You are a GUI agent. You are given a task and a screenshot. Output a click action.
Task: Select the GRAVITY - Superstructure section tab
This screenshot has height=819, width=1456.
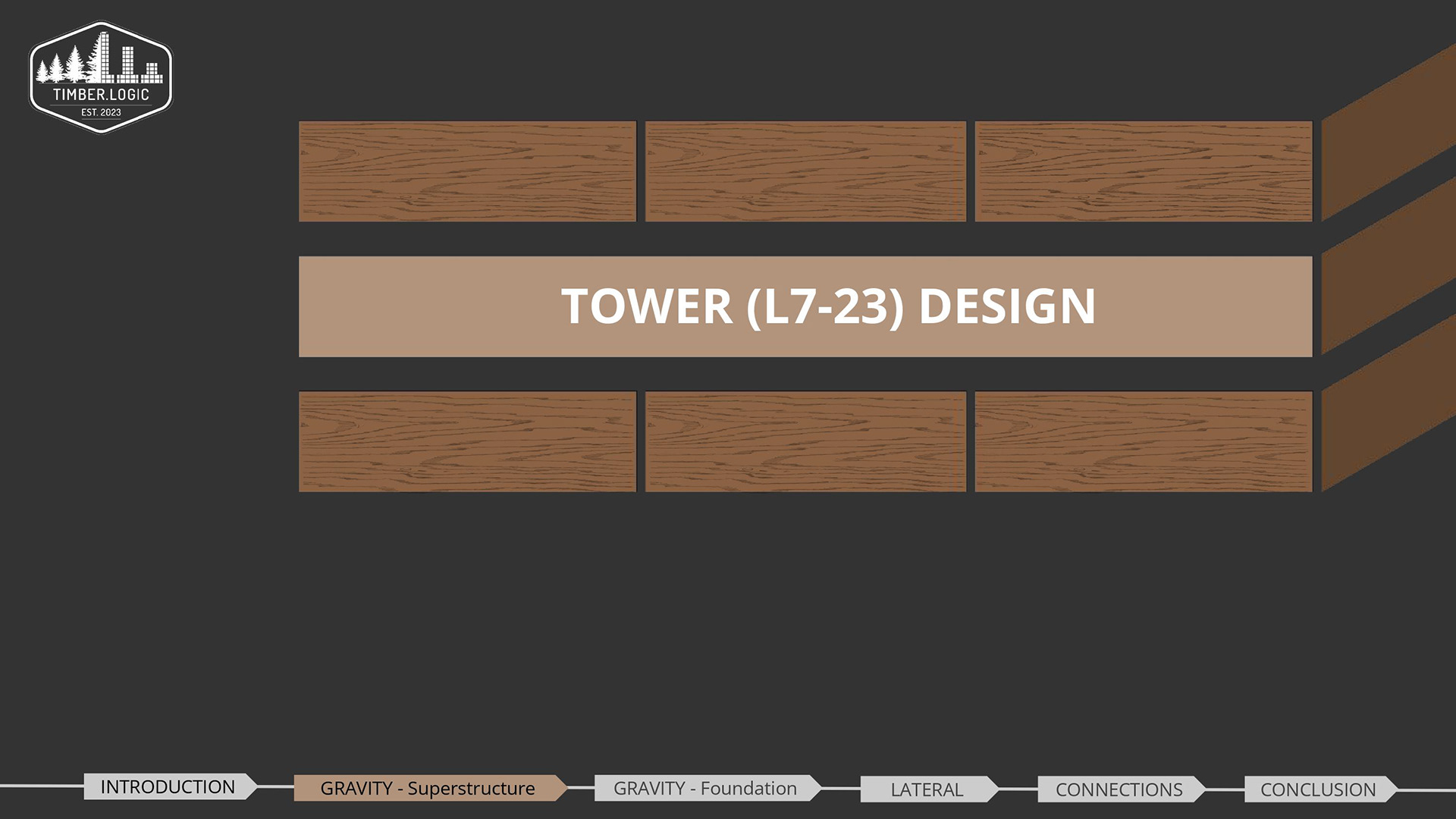point(431,788)
